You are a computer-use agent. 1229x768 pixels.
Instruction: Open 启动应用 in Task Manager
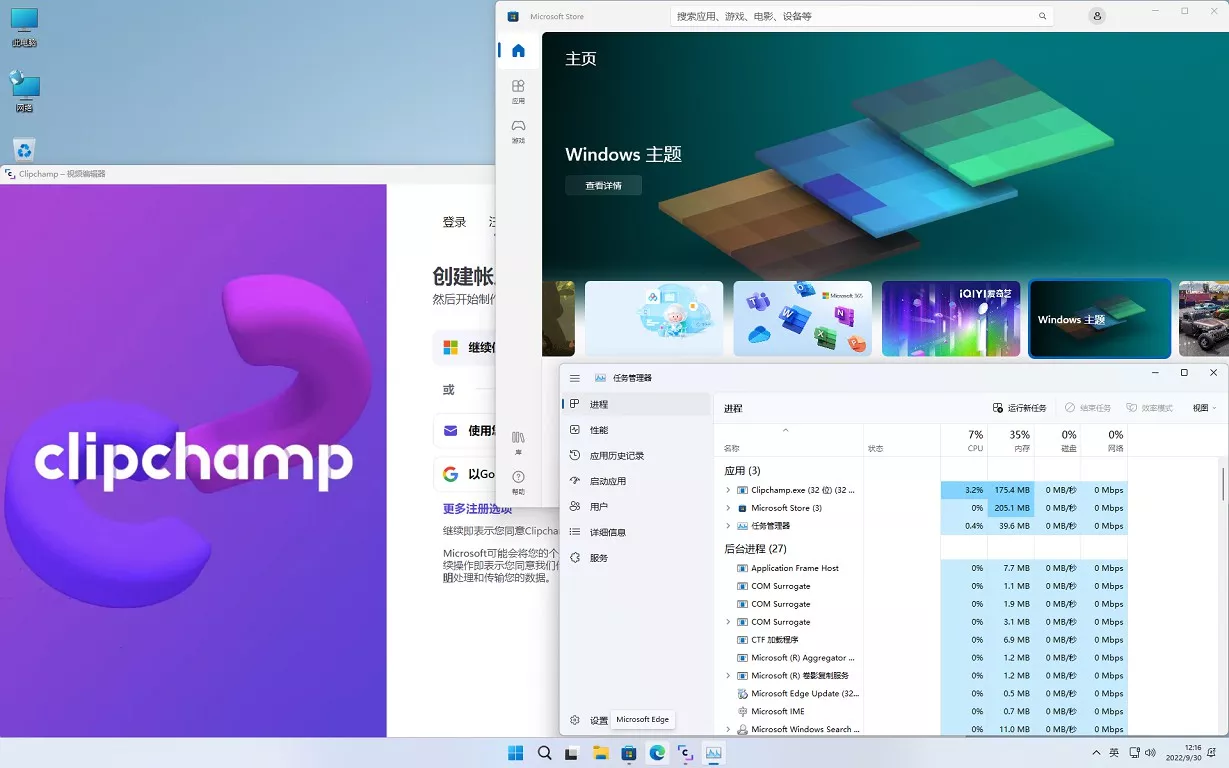click(x=636, y=481)
